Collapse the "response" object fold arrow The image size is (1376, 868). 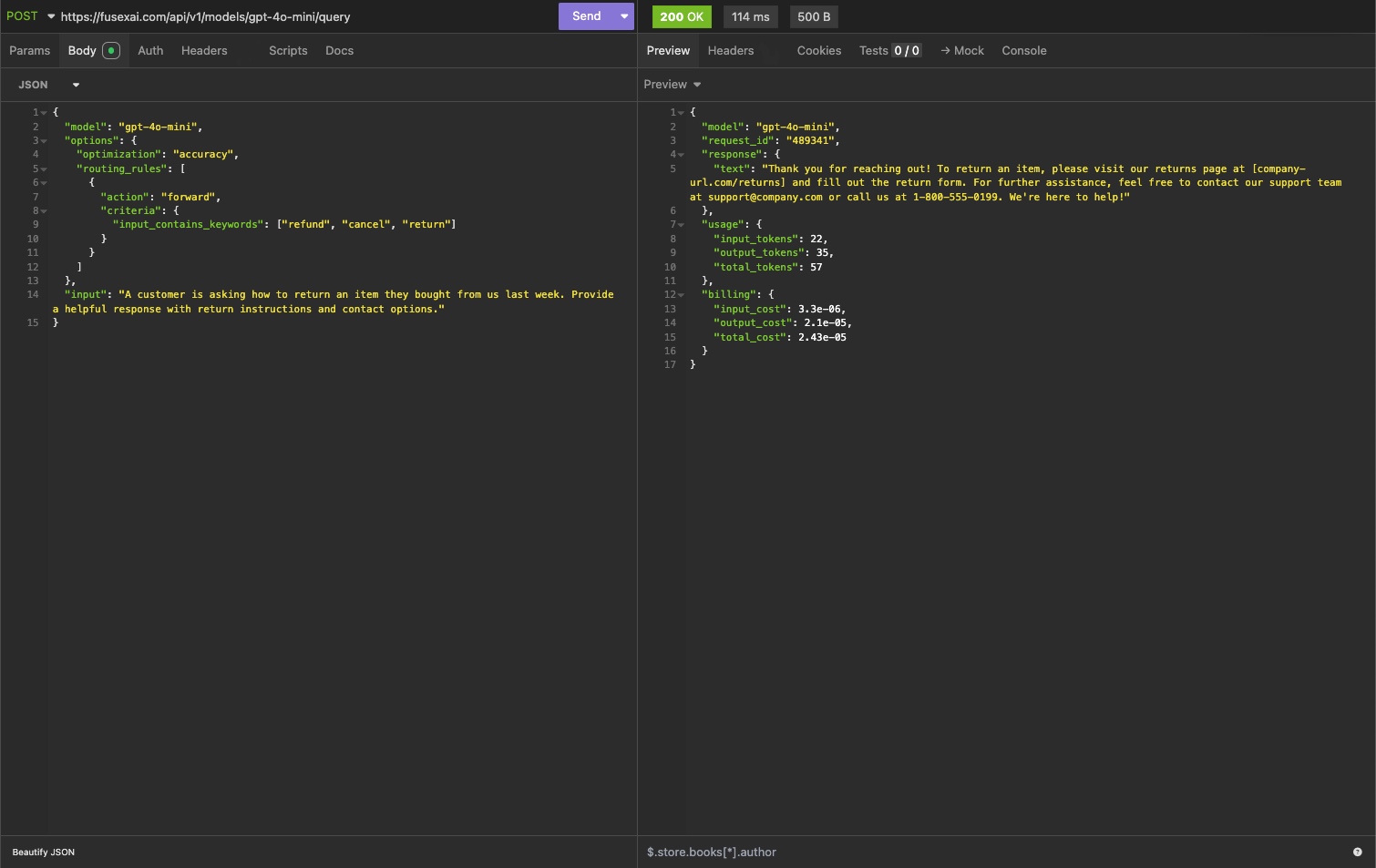(681, 155)
